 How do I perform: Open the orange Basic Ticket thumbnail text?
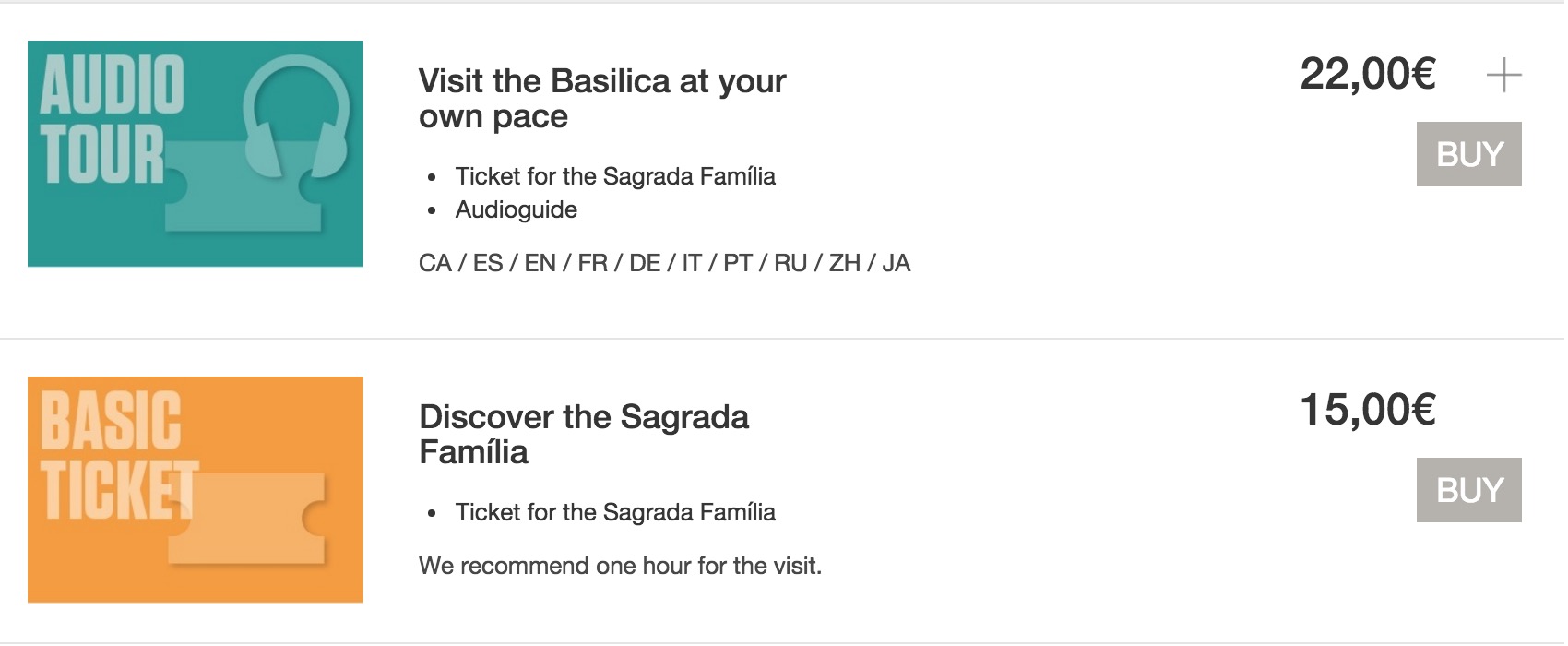pos(113,454)
